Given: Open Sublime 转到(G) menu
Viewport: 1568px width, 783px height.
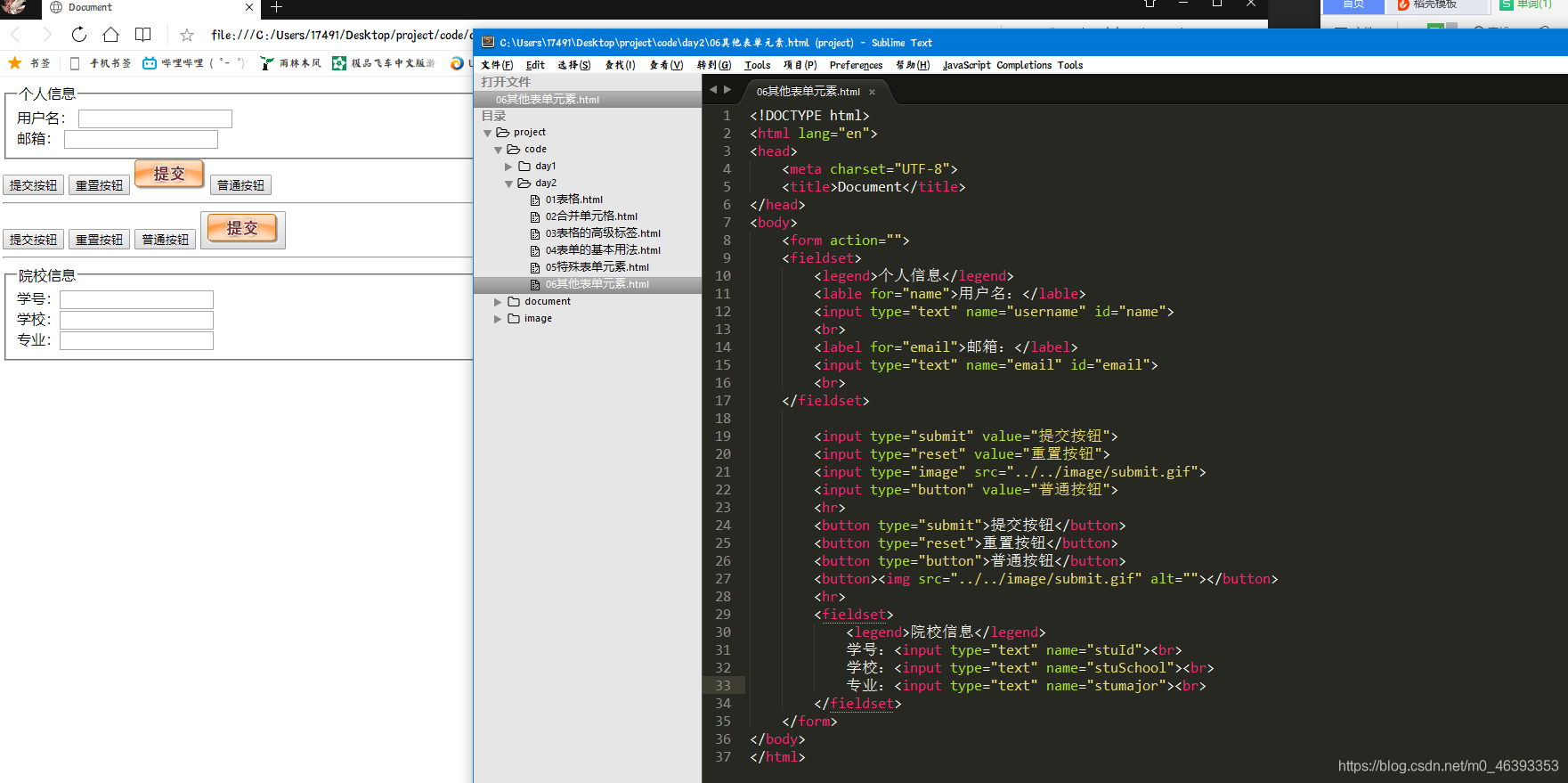Looking at the screenshot, I should point(714,65).
